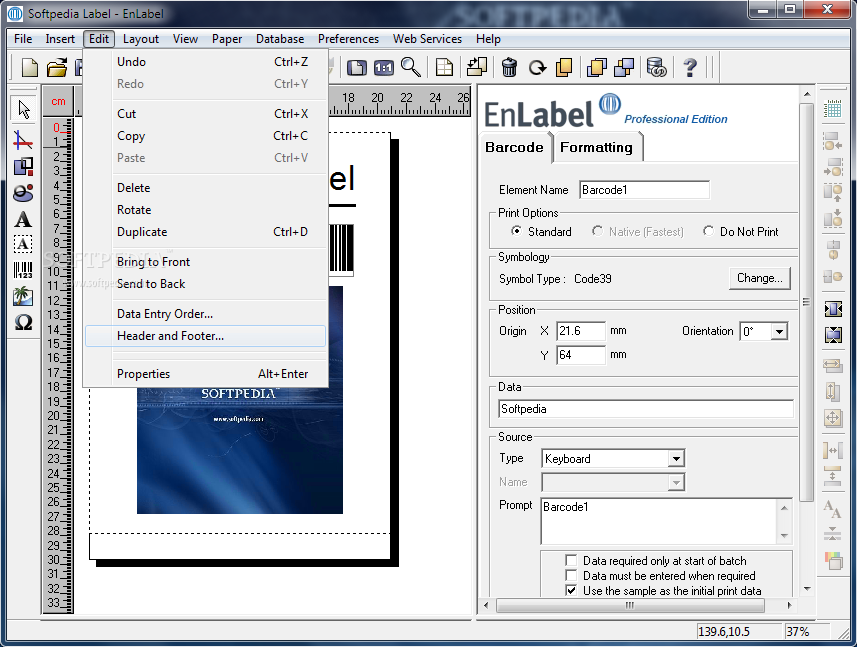Open the disabled Name dropdown
857x647 pixels.
point(676,483)
